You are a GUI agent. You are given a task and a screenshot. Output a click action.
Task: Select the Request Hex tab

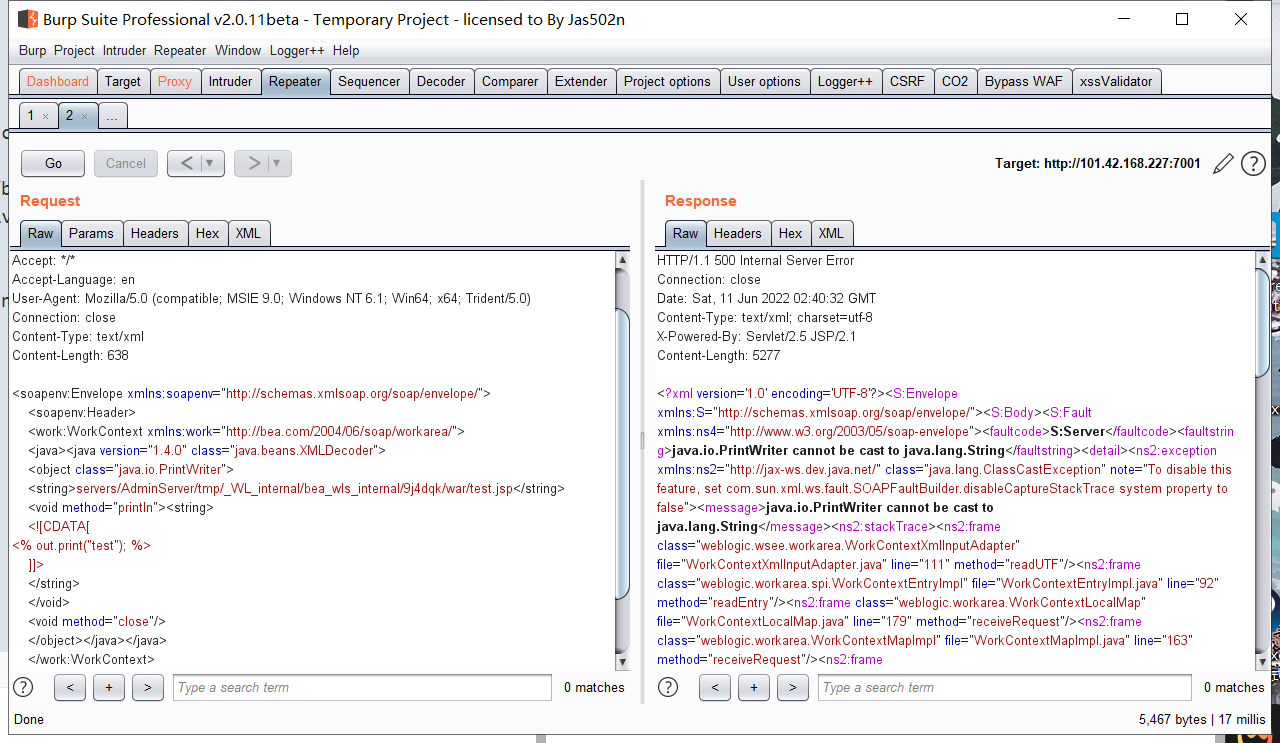207,233
